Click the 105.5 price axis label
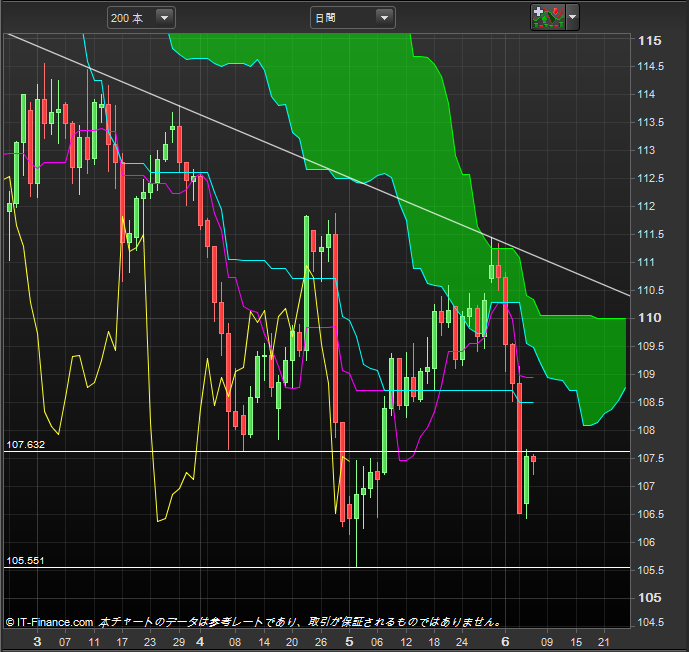 coord(650,570)
